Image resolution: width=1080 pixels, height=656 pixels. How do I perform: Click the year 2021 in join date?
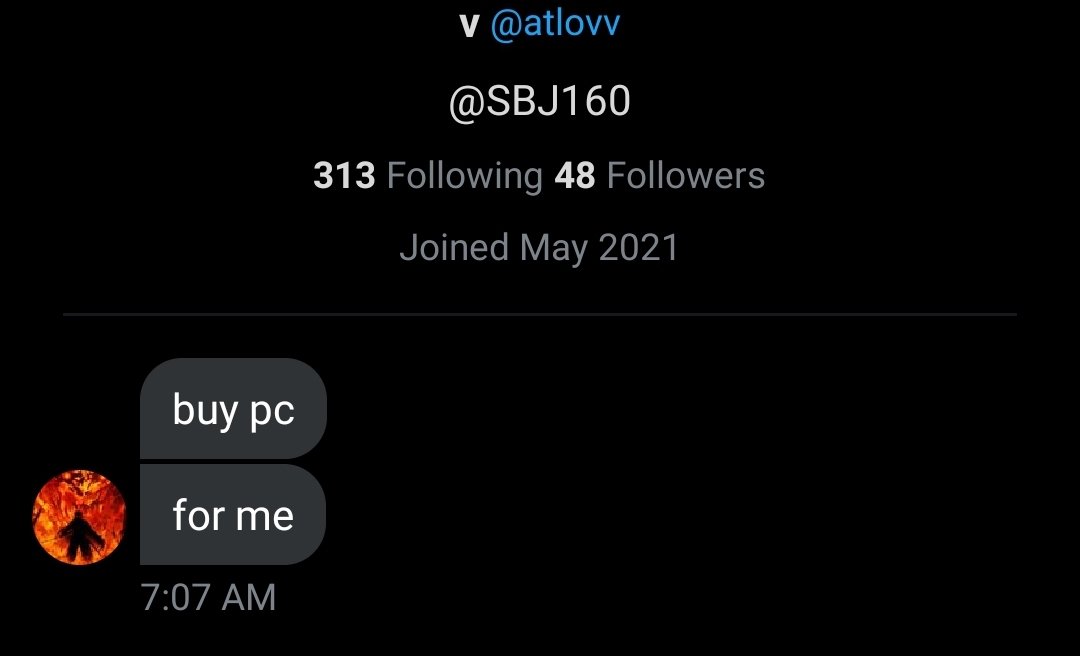point(638,247)
